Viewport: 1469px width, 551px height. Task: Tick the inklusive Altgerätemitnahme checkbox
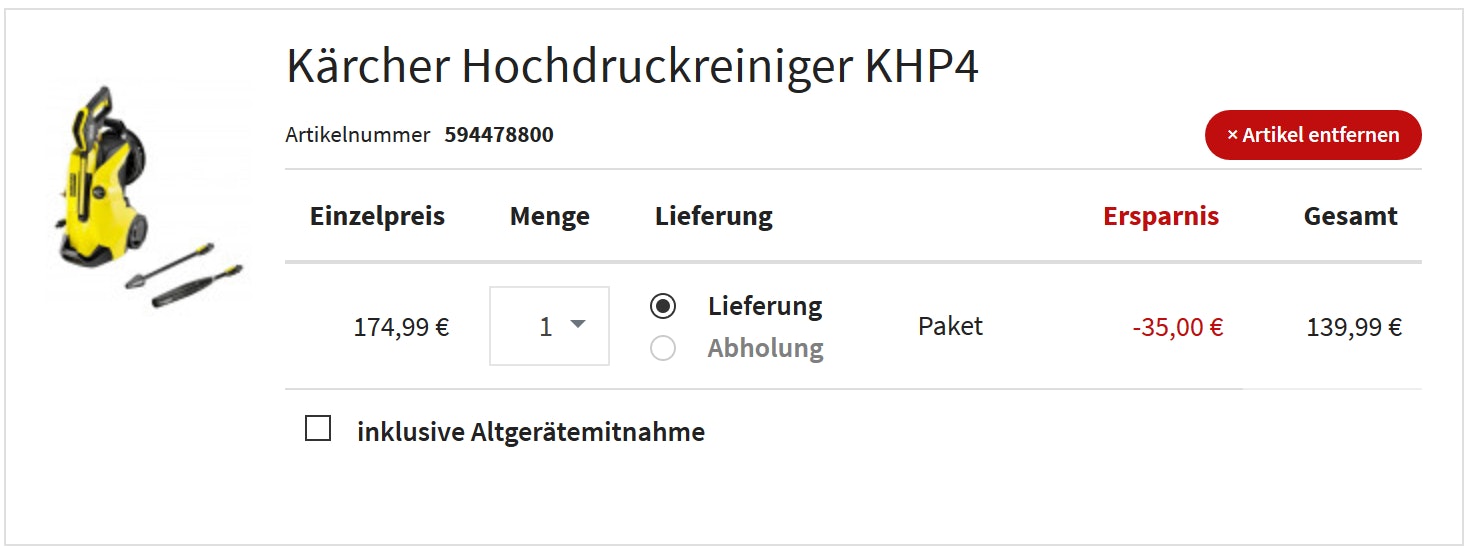tap(318, 430)
